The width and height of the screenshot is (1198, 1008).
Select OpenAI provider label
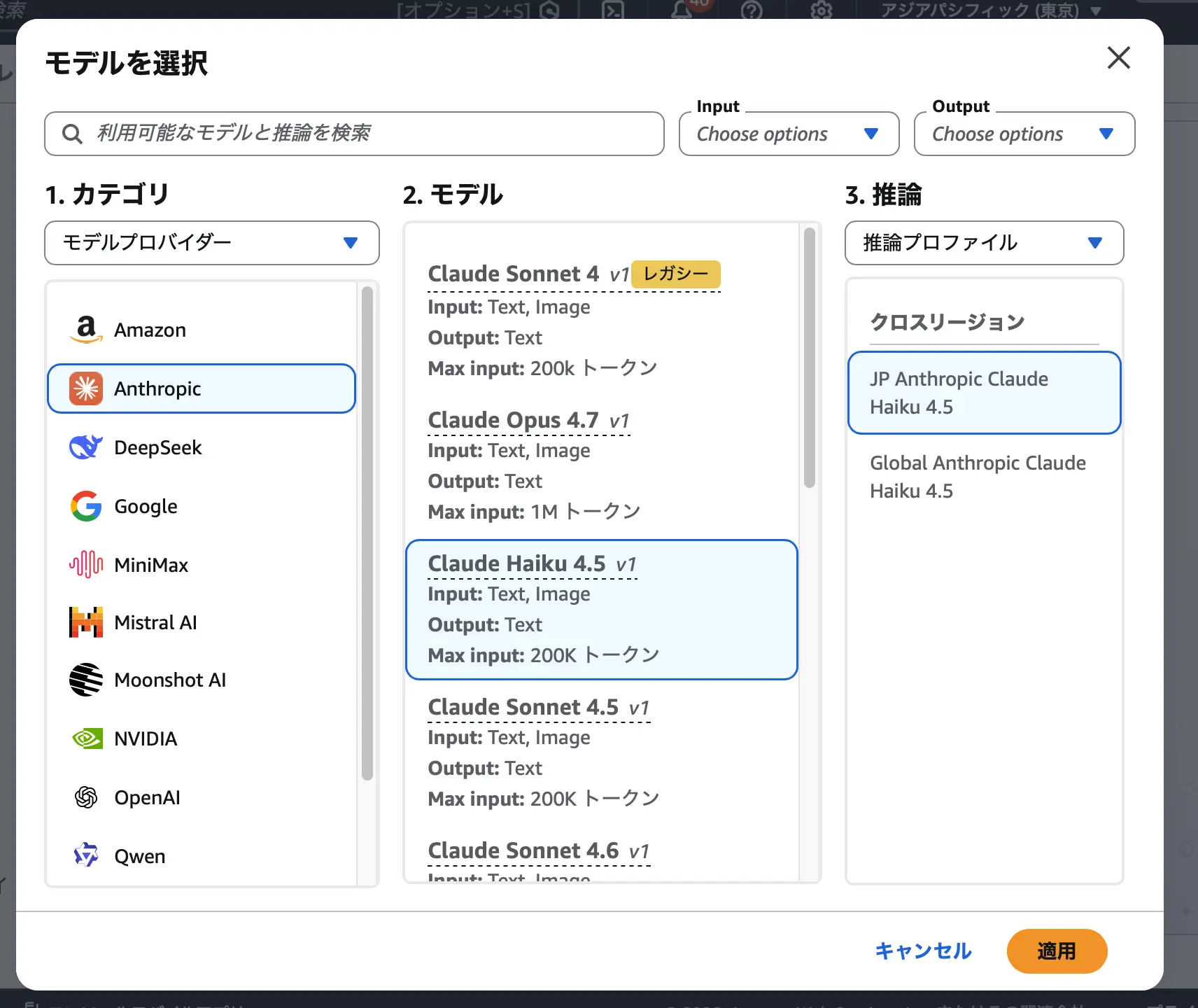coord(147,797)
